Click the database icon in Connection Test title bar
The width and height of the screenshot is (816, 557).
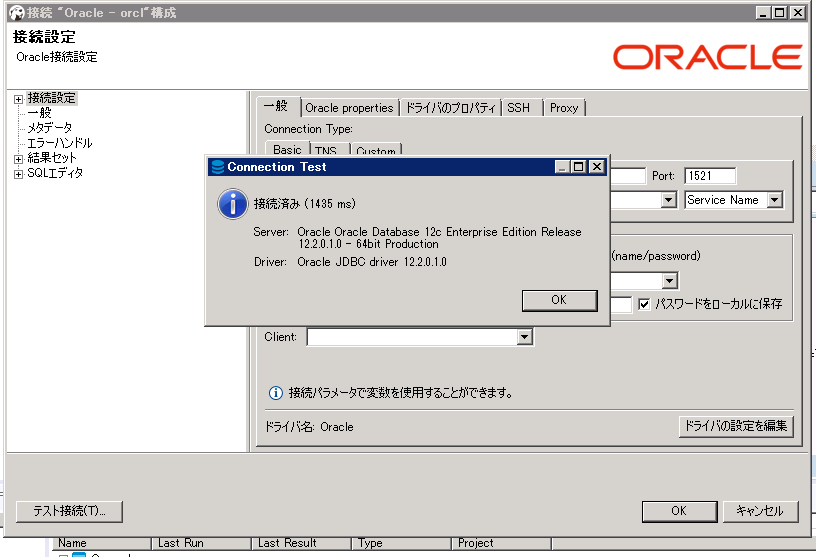point(218,167)
